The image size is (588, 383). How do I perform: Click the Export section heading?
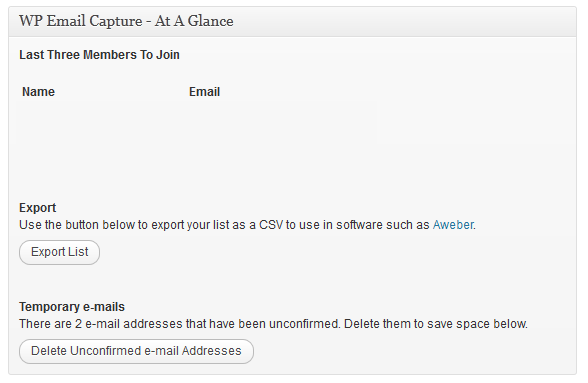[38, 208]
